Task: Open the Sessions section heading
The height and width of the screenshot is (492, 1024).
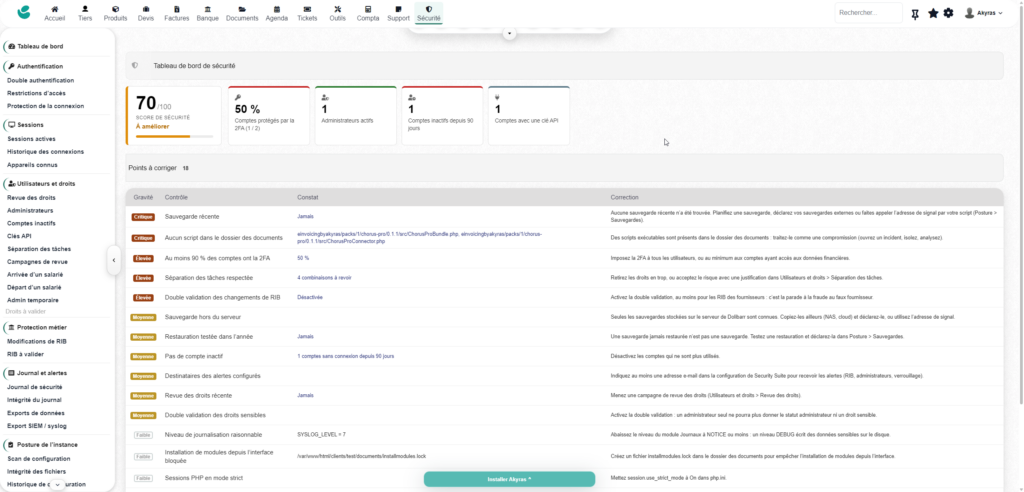Action: point(30,125)
